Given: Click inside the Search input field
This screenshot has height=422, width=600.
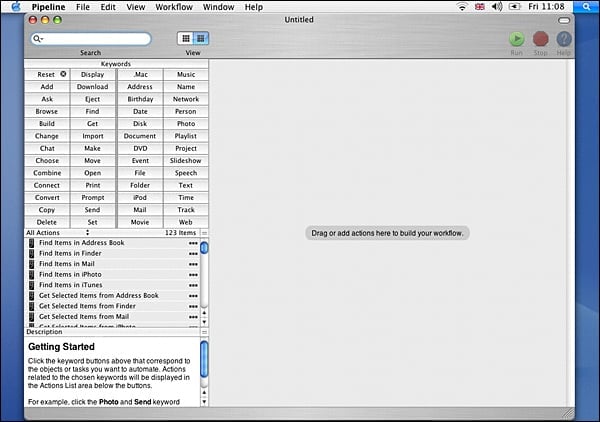Looking at the screenshot, I should (91, 39).
